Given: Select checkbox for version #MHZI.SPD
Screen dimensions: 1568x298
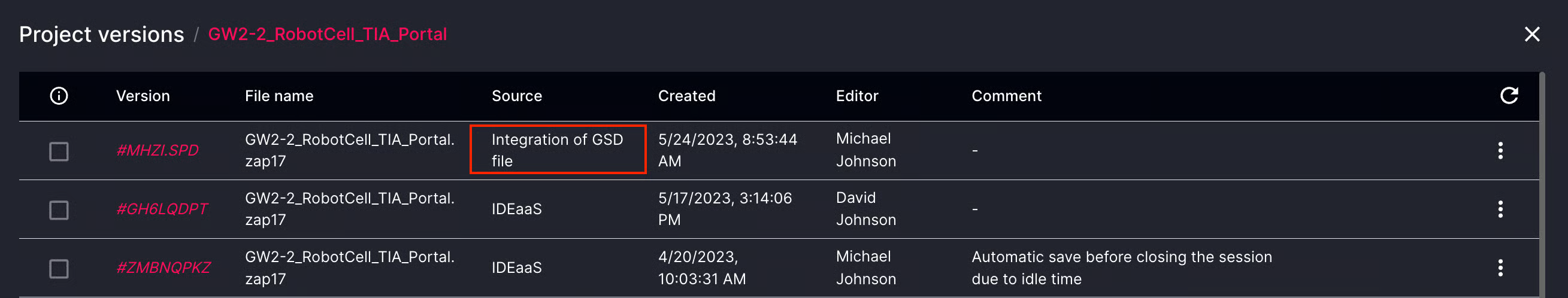Looking at the screenshot, I should pos(59,151).
